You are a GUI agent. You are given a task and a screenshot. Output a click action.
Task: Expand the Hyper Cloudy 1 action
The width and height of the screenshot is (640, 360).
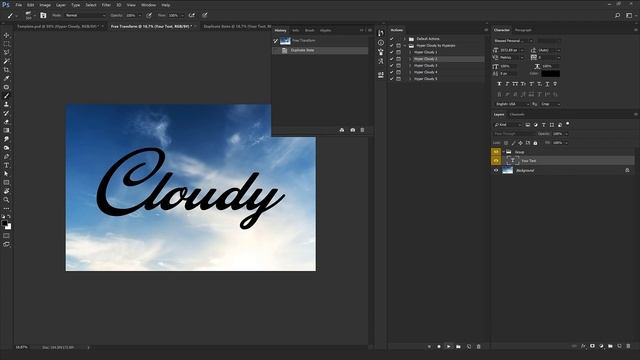(x=410, y=52)
